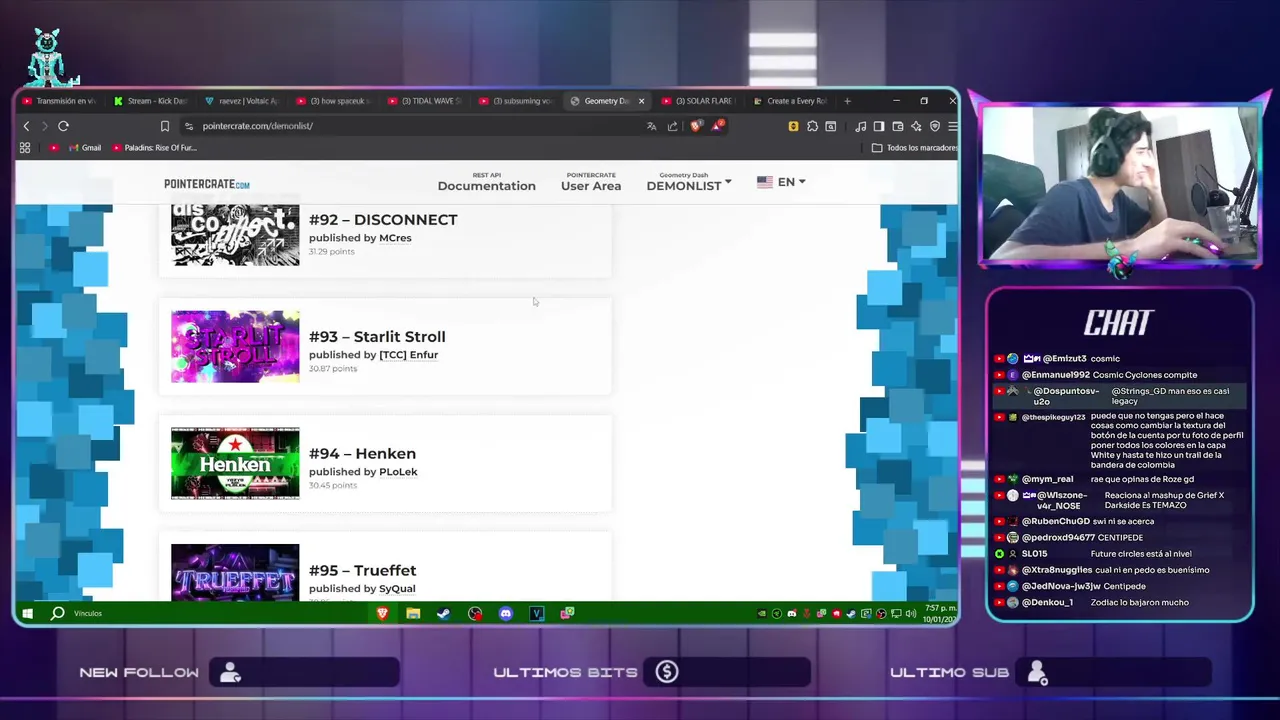Click the Starlit Stroll level thumbnail
Image resolution: width=1280 pixels, height=720 pixels.
tap(235, 346)
